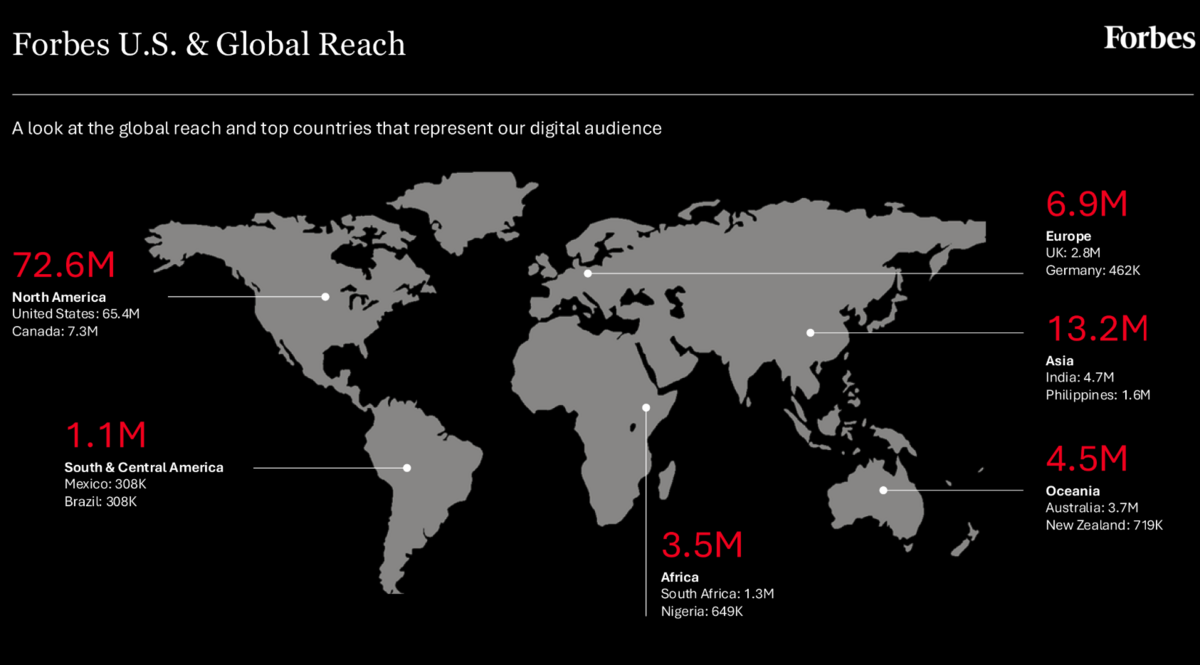1200x665 pixels.
Task: Click the white marker dot on North America
Action: [326, 296]
